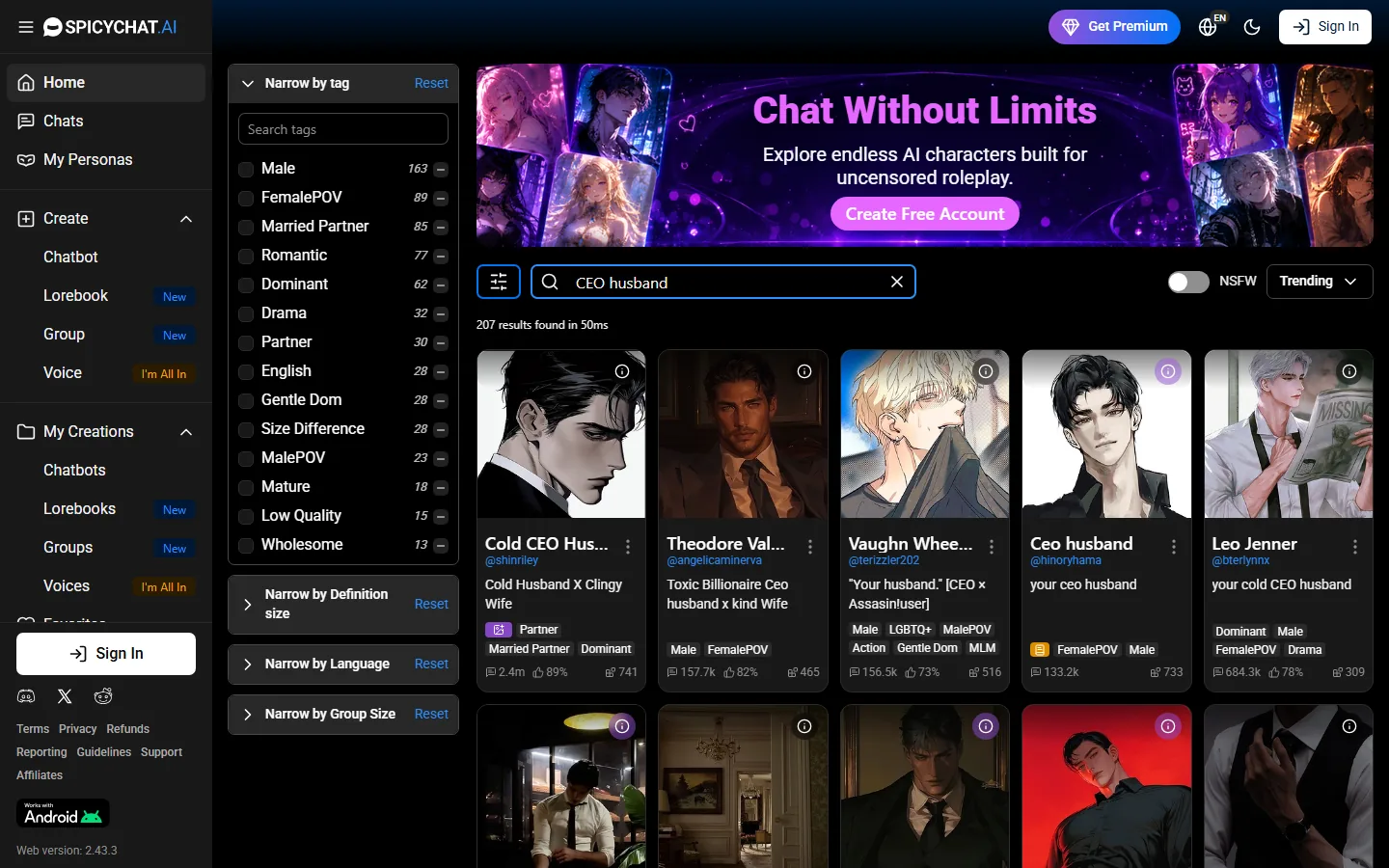Click info icon on Theodore Val card
This screenshot has width=1389, height=868.
(804, 371)
